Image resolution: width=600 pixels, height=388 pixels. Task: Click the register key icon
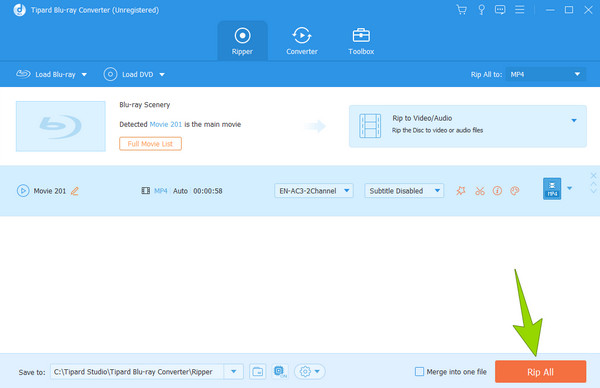point(481,10)
